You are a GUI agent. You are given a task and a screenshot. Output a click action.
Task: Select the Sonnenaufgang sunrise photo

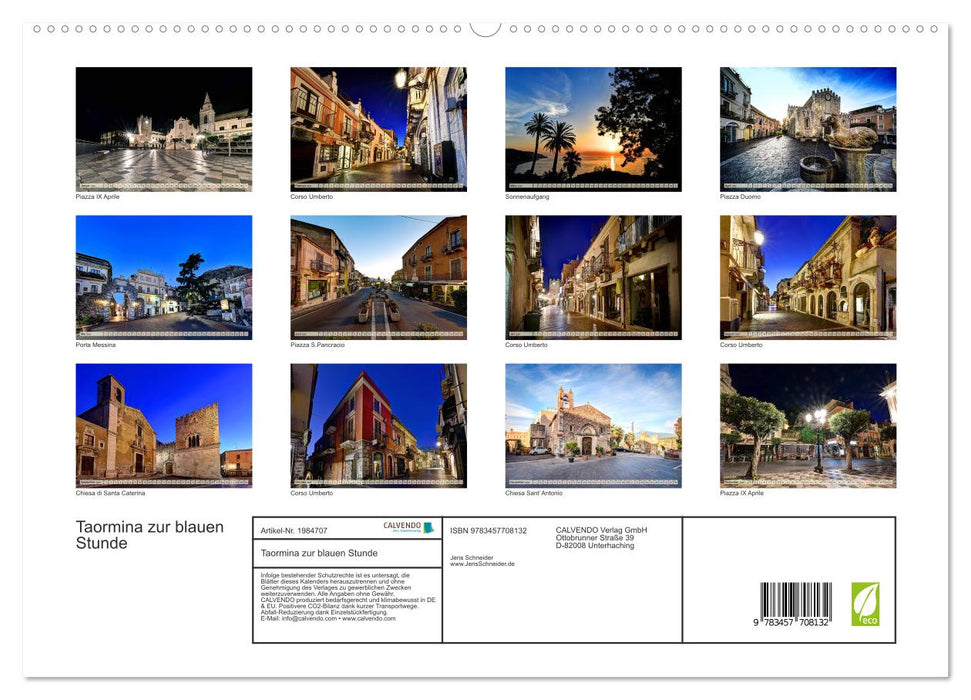click(592, 128)
